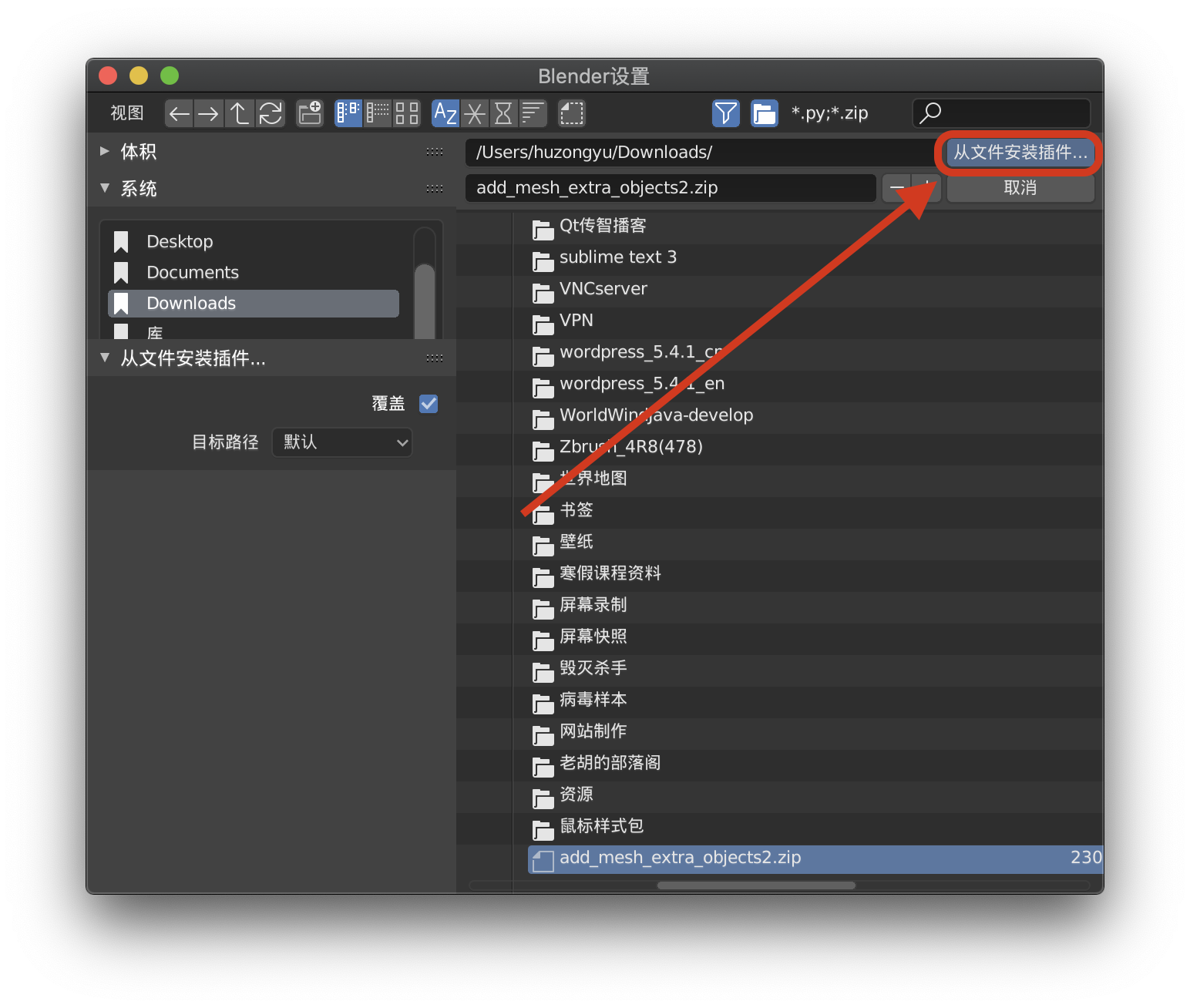Screen dimensions: 1190x1008
Task: Sort files by modification time hourglass
Action: 503,114
